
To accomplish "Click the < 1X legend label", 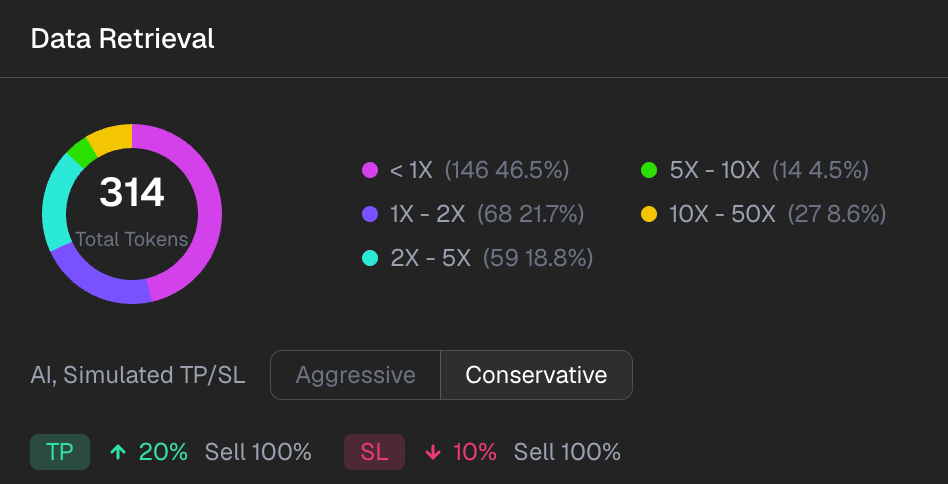I will click(x=411, y=170).
